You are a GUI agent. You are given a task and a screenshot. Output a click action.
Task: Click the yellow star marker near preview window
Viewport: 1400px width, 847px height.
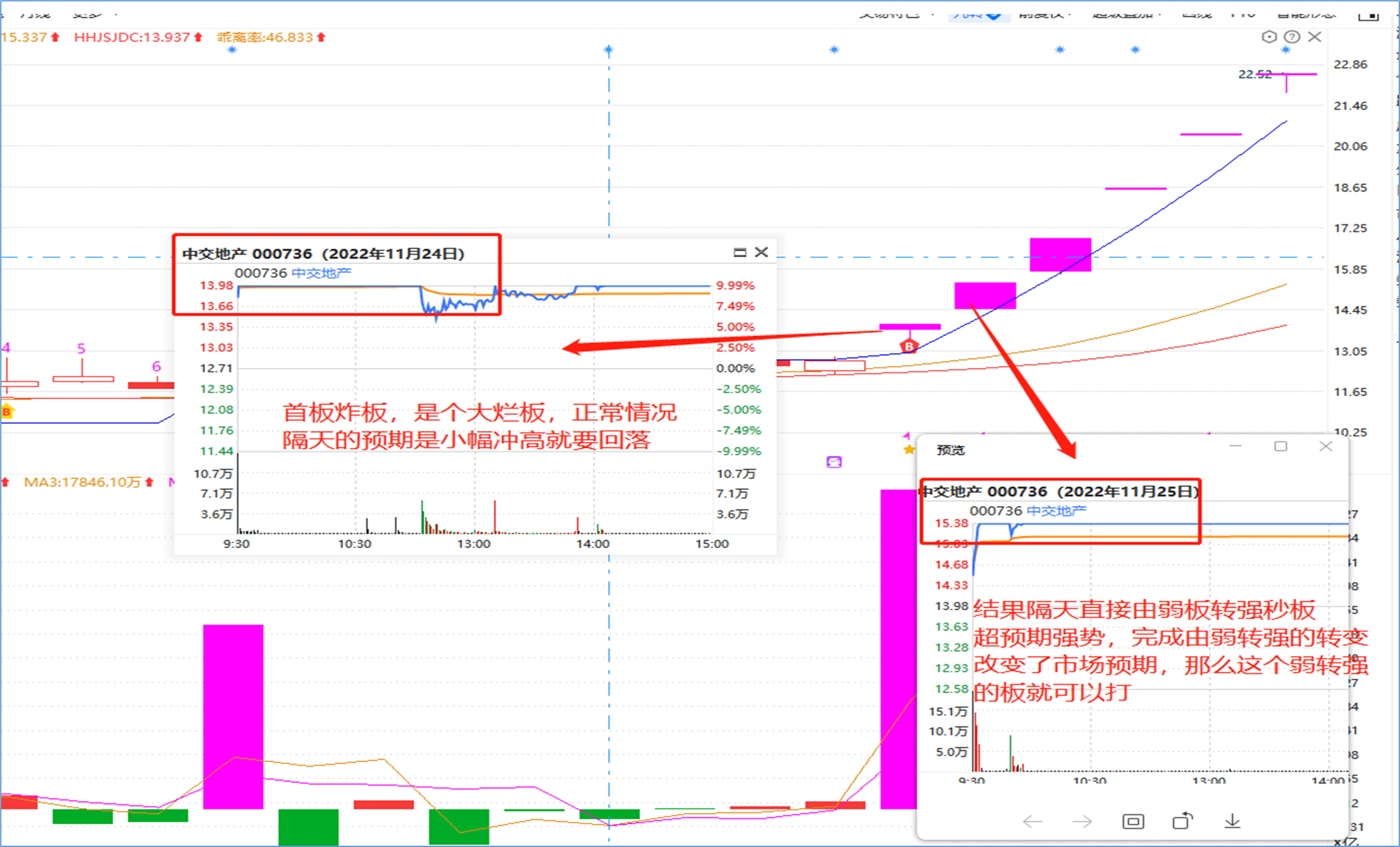tap(909, 449)
